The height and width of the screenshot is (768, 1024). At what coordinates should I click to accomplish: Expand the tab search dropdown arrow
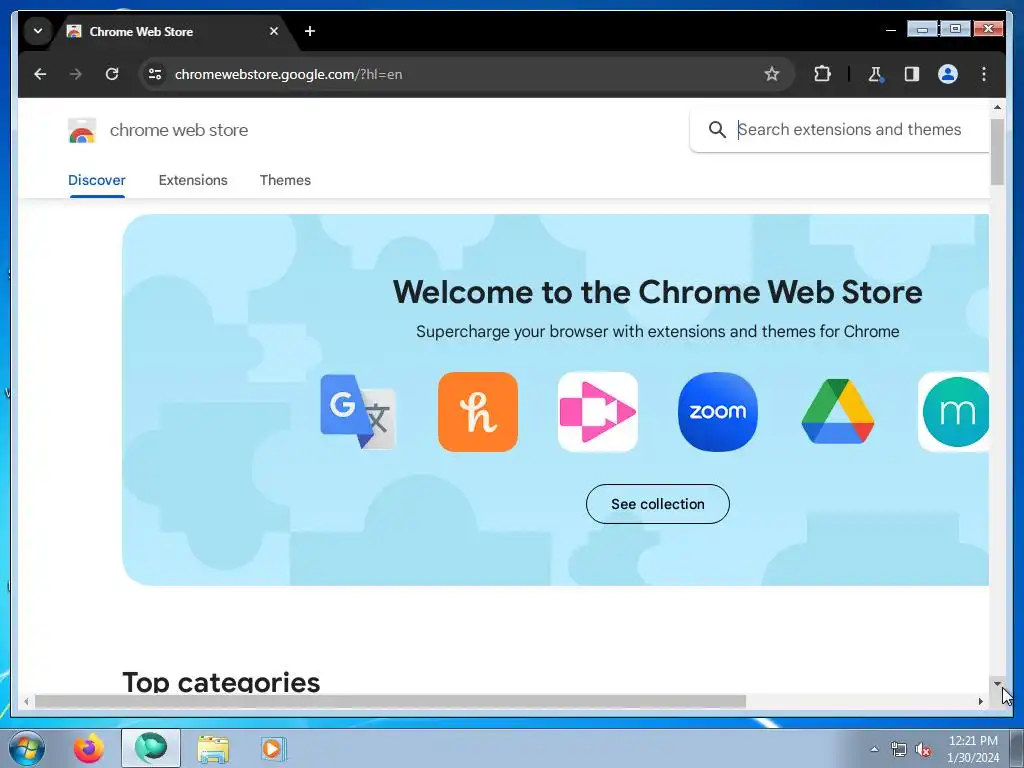pyautogui.click(x=38, y=31)
